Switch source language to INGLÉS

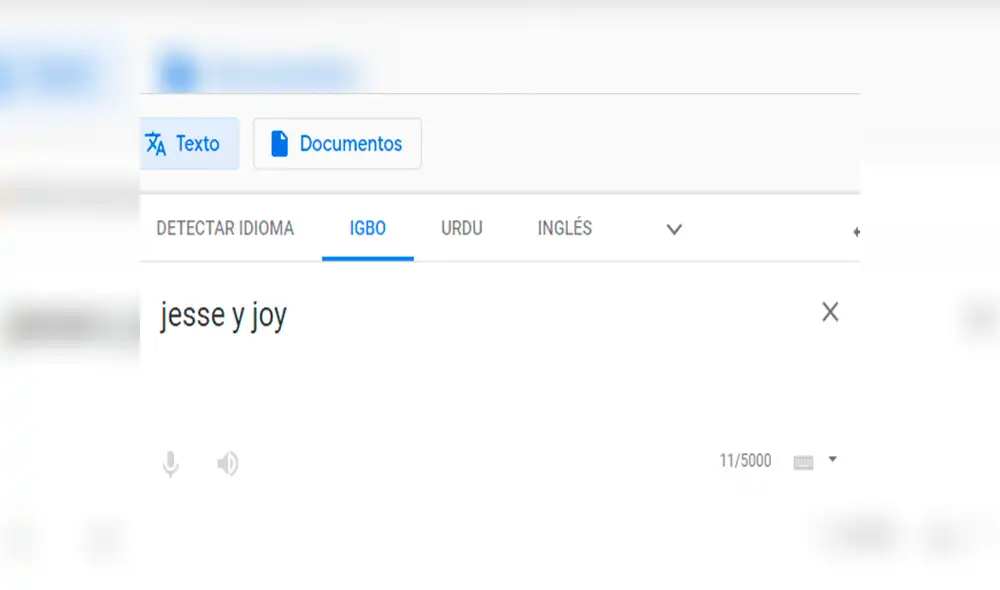pos(563,228)
